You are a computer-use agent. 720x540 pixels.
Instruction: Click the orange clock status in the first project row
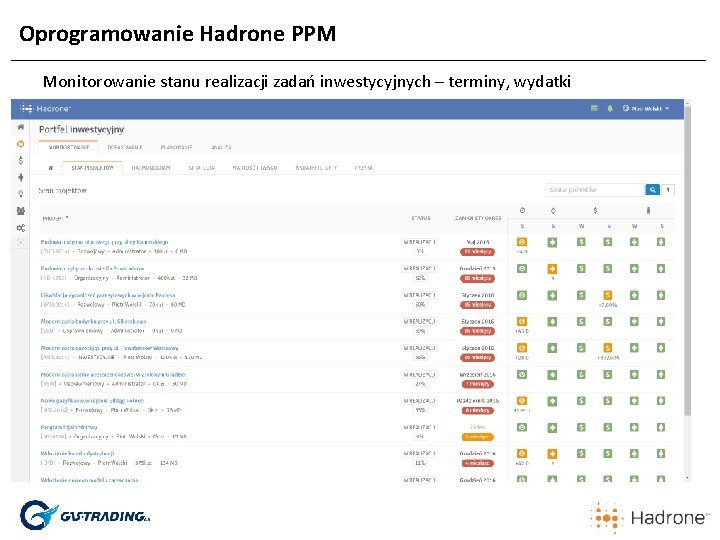pyautogui.click(x=522, y=242)
